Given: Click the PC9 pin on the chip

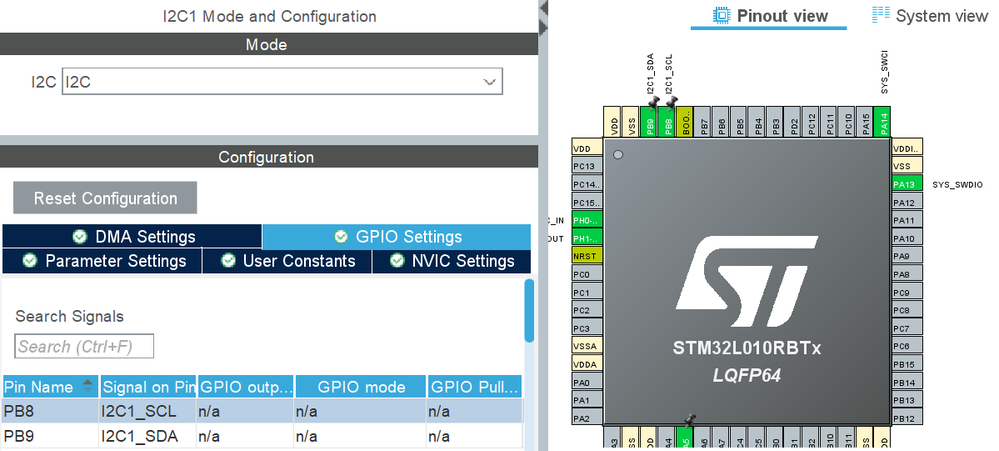Looking at the screenshot, I should [x=907, y=292].
